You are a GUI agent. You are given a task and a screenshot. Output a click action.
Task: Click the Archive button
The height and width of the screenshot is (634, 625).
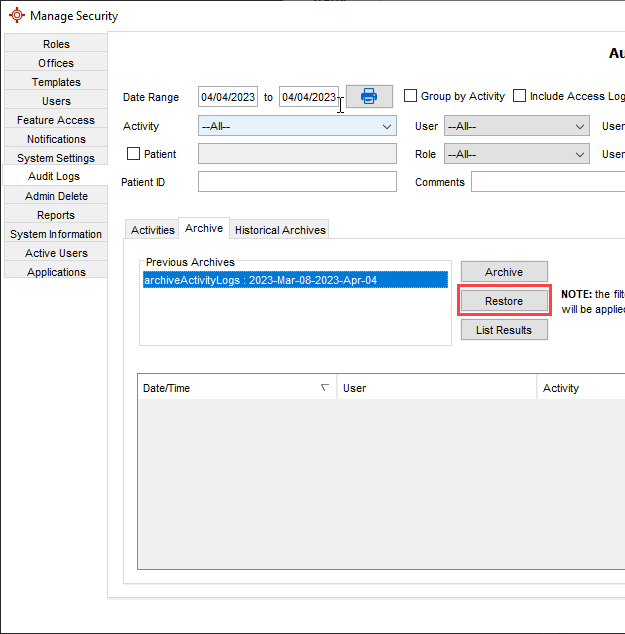[x=504, y=272]
